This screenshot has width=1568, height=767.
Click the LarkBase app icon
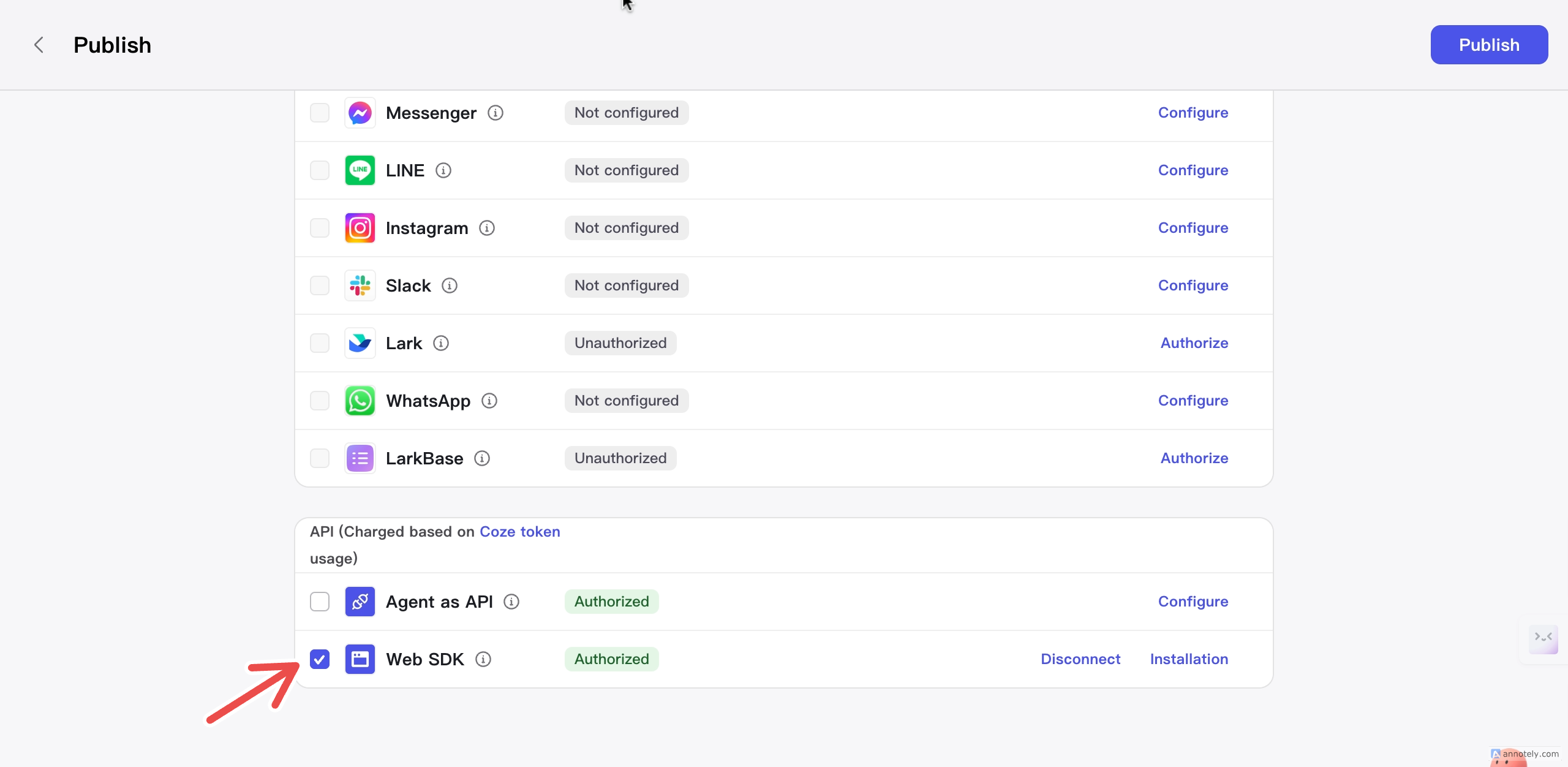click(x=360, y=458)
